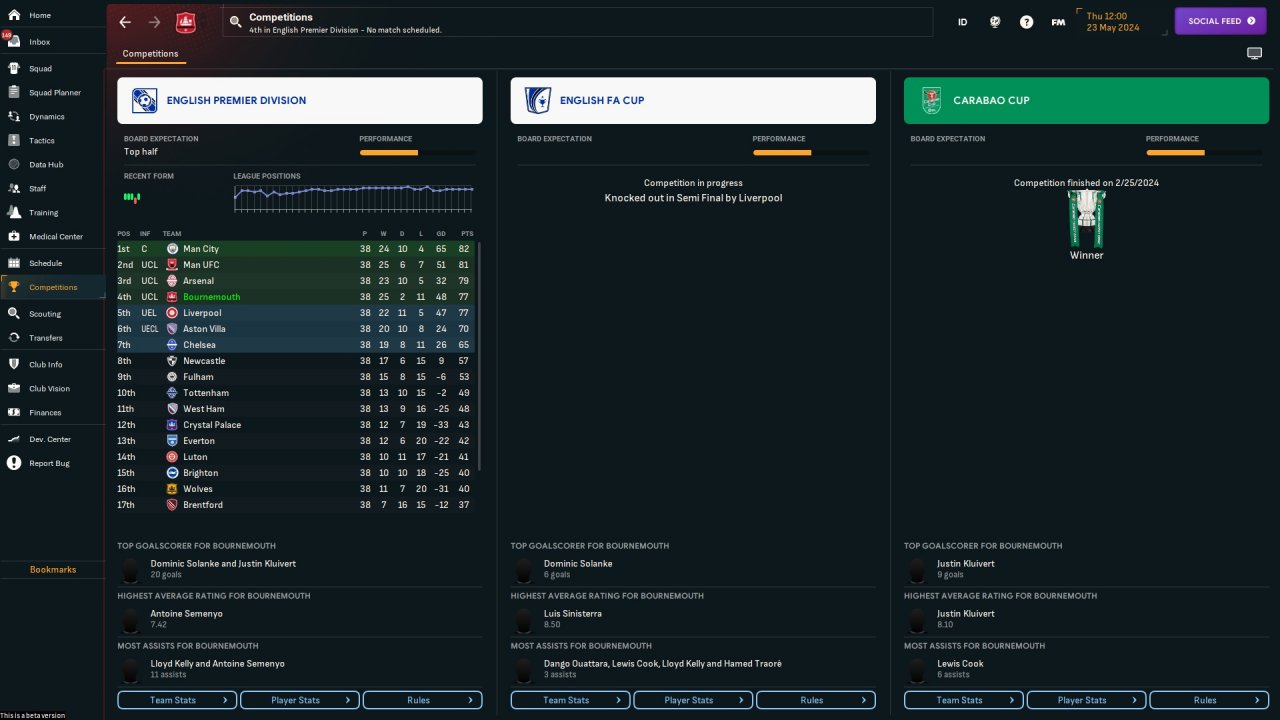Open the Medical Center

(x=56, y=237)
